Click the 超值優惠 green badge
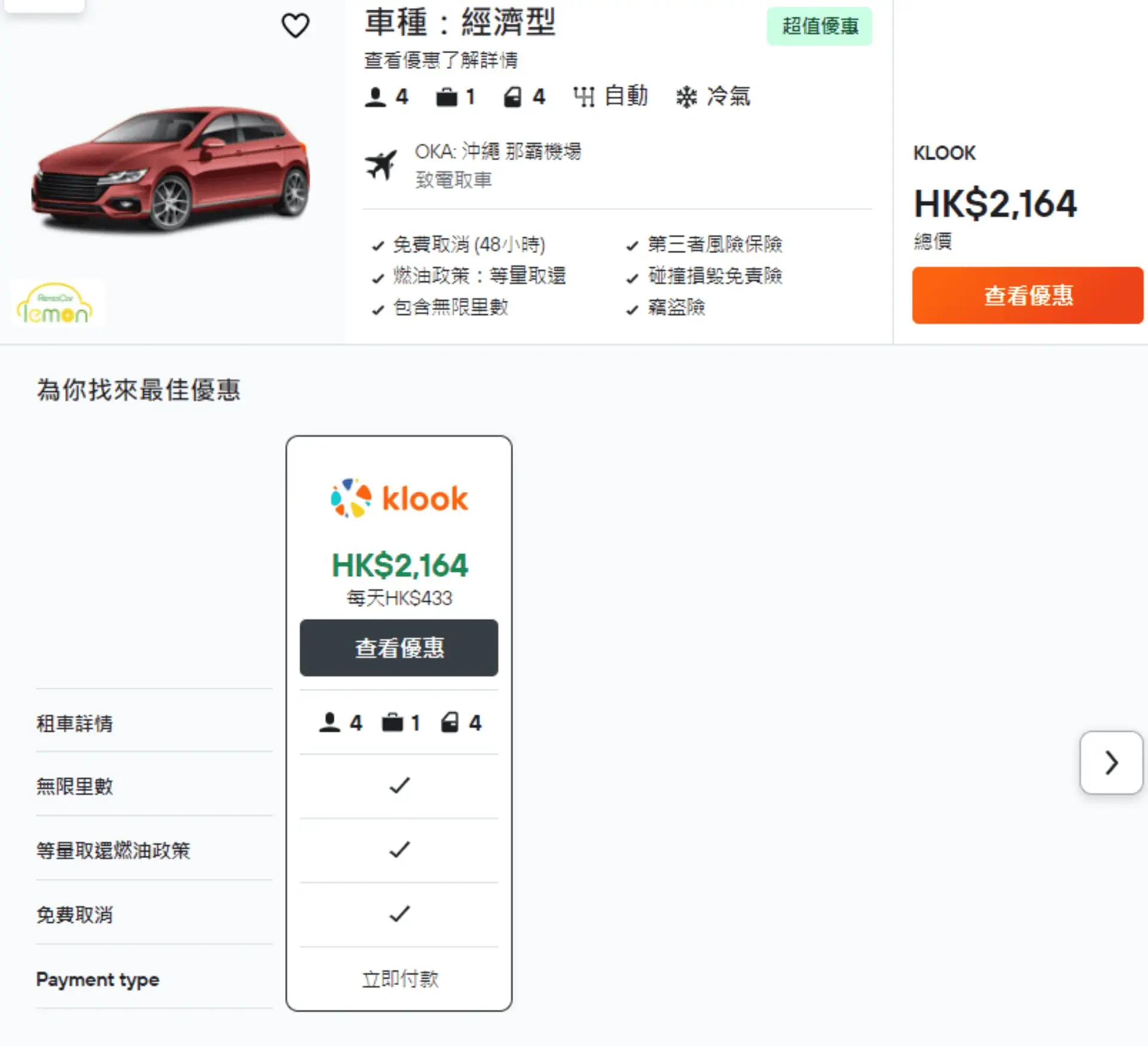The image size is (1148, 1046). tap(820, 26)
